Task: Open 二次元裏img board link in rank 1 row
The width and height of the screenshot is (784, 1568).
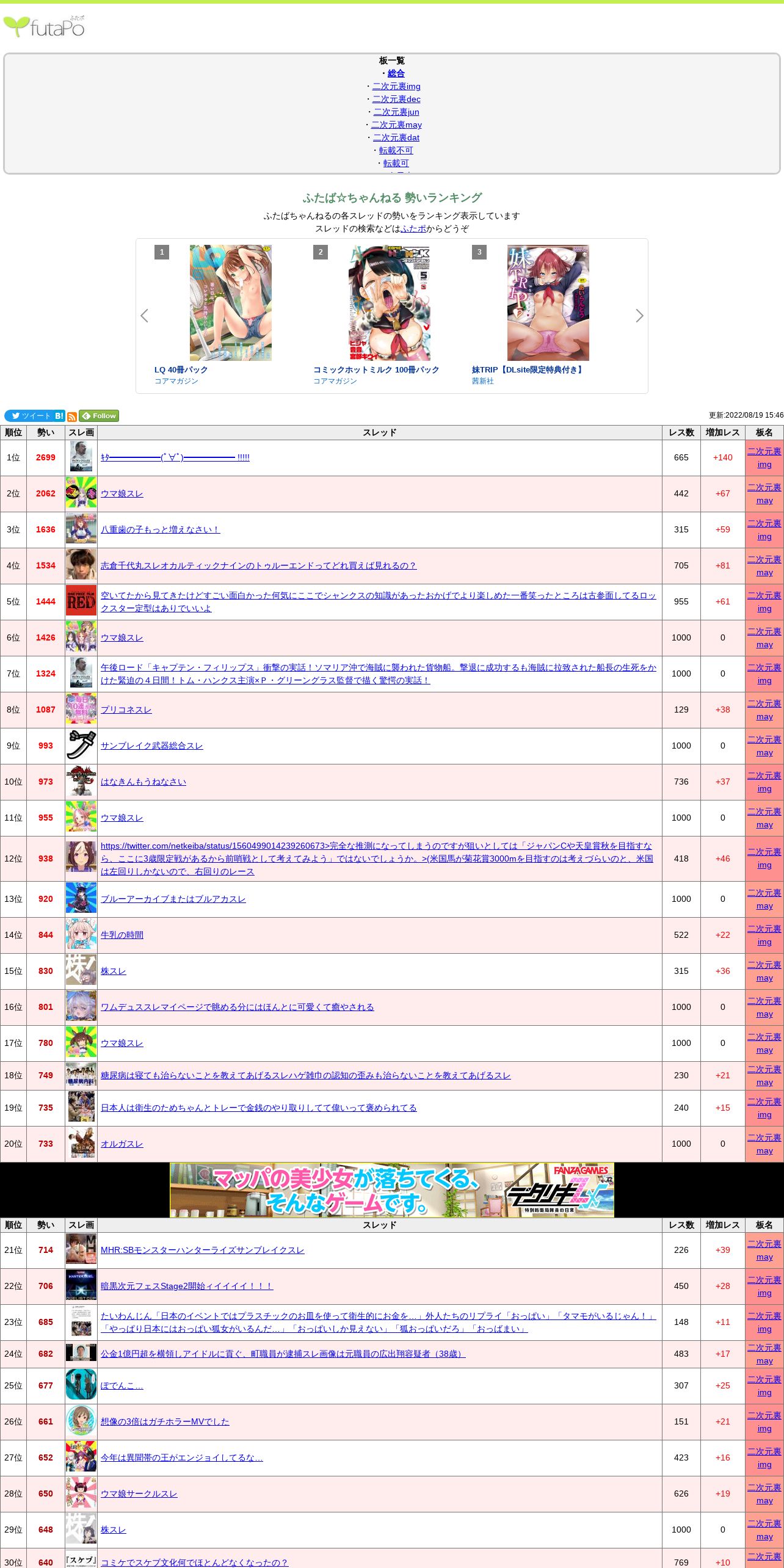Action: [764, 458]
